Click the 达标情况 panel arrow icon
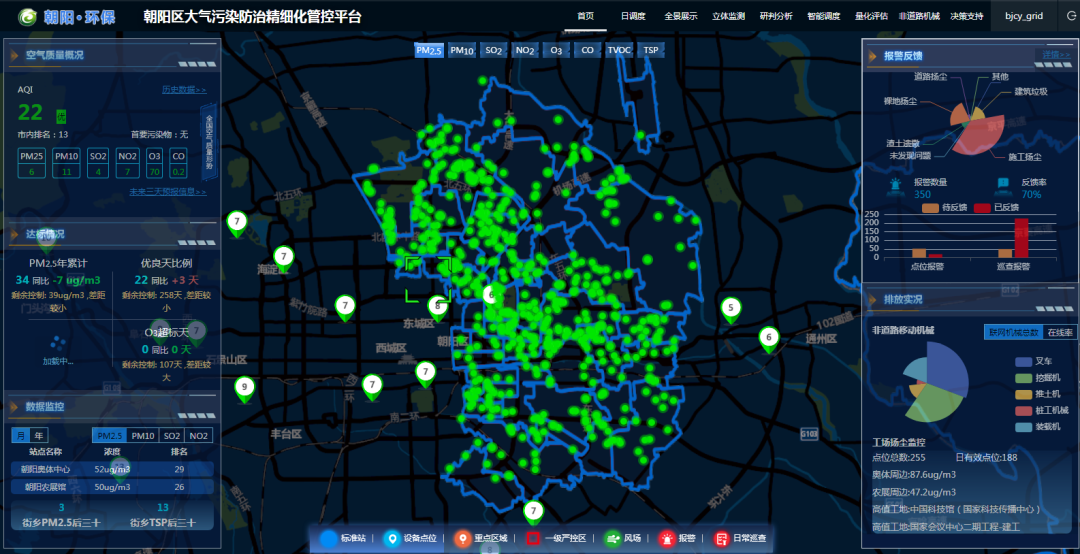This screenshot has width=1080, height=554. coord(14,234)
